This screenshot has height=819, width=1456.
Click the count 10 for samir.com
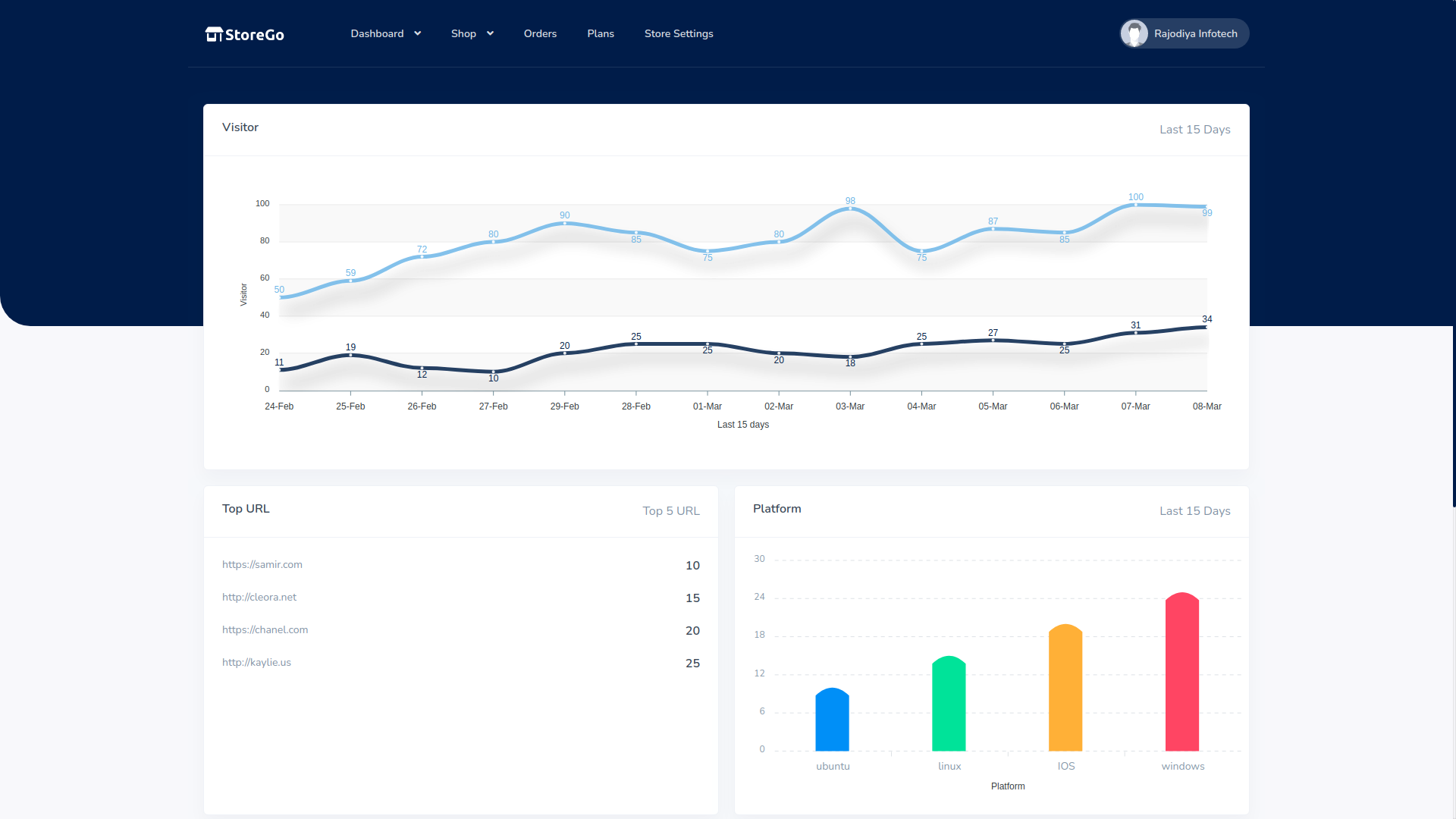click(692, 566)
